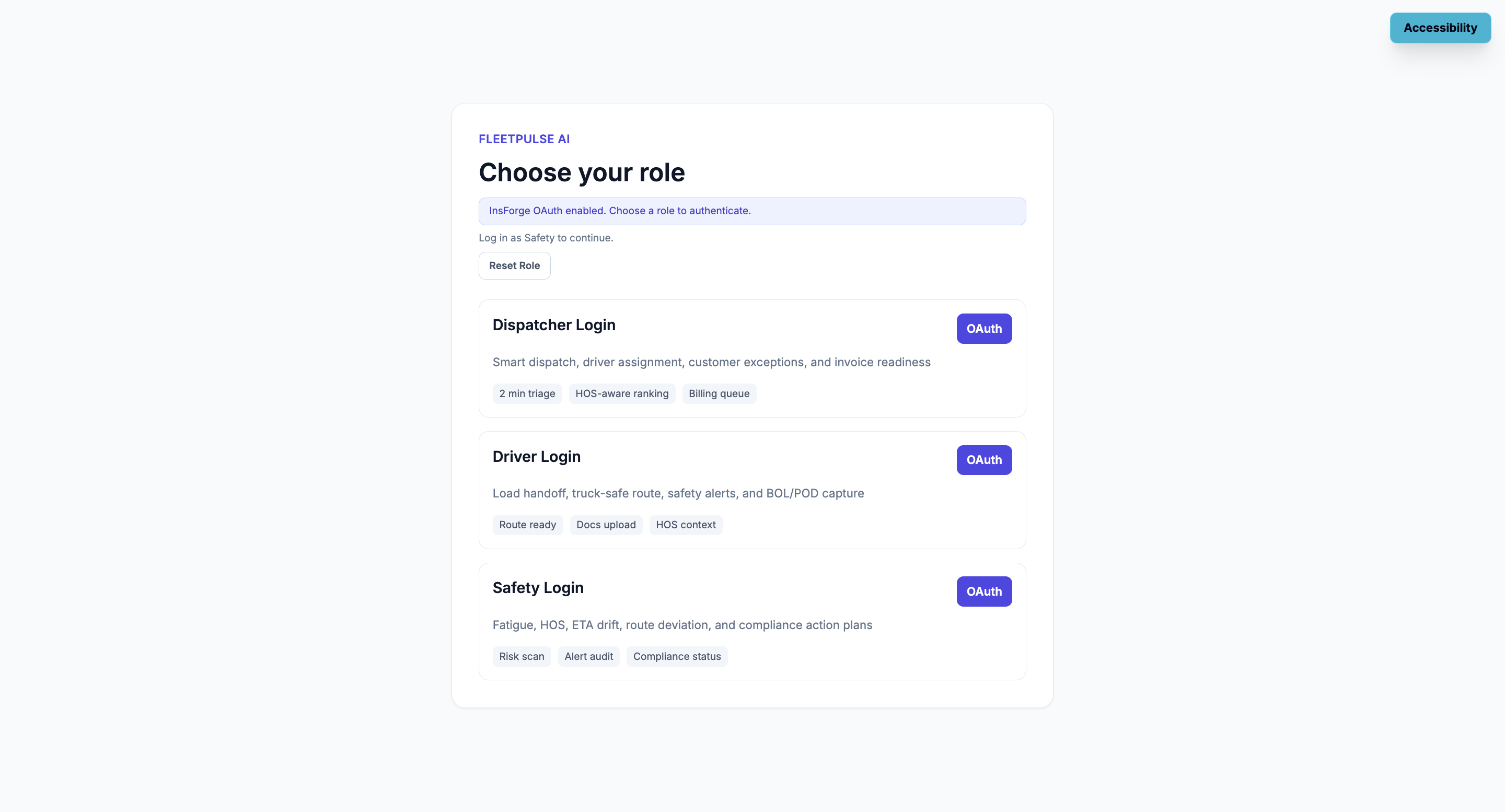Select the Safety Login heading
The image size is (1505, 812).
click(538, 588)
